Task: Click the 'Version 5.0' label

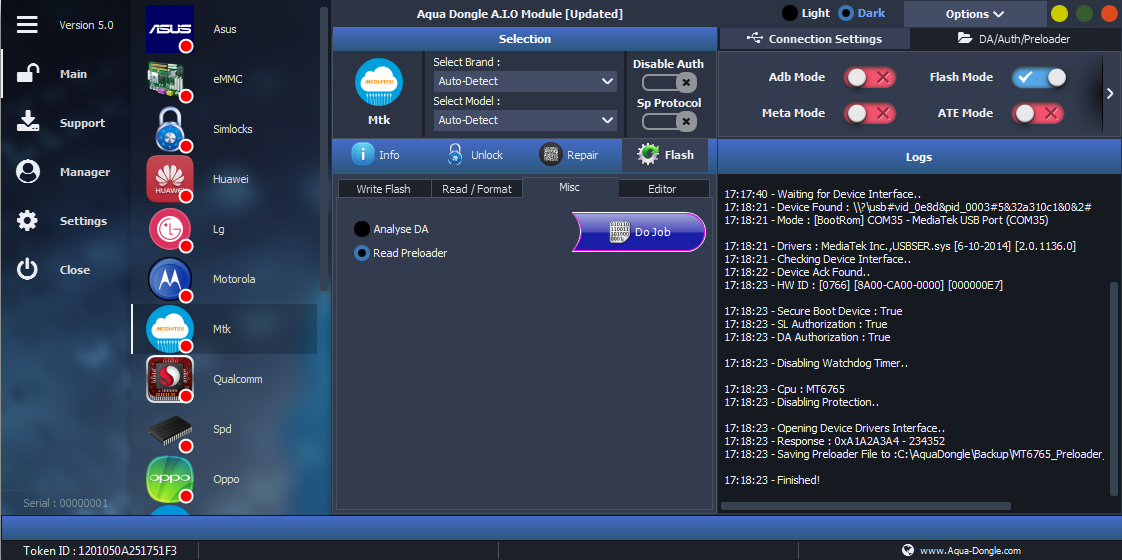Action: pyautogui.click(x=86, y=25)
